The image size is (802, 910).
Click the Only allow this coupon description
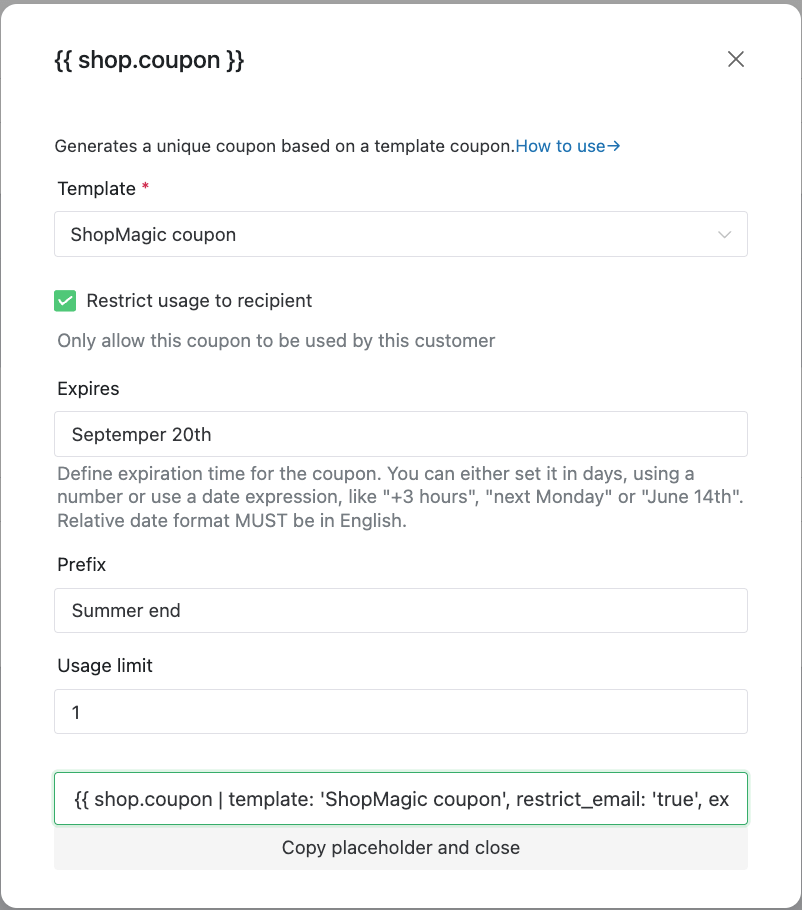pyautogui.click(x=276, y=341)
